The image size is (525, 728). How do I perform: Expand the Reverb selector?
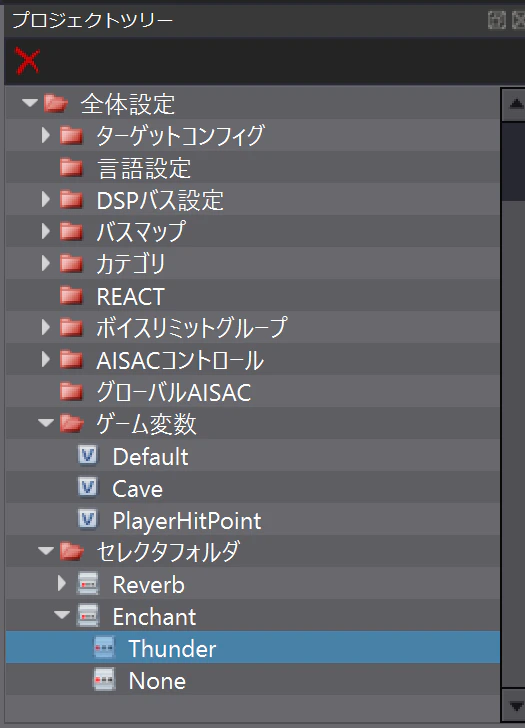(x=62, y=584)
